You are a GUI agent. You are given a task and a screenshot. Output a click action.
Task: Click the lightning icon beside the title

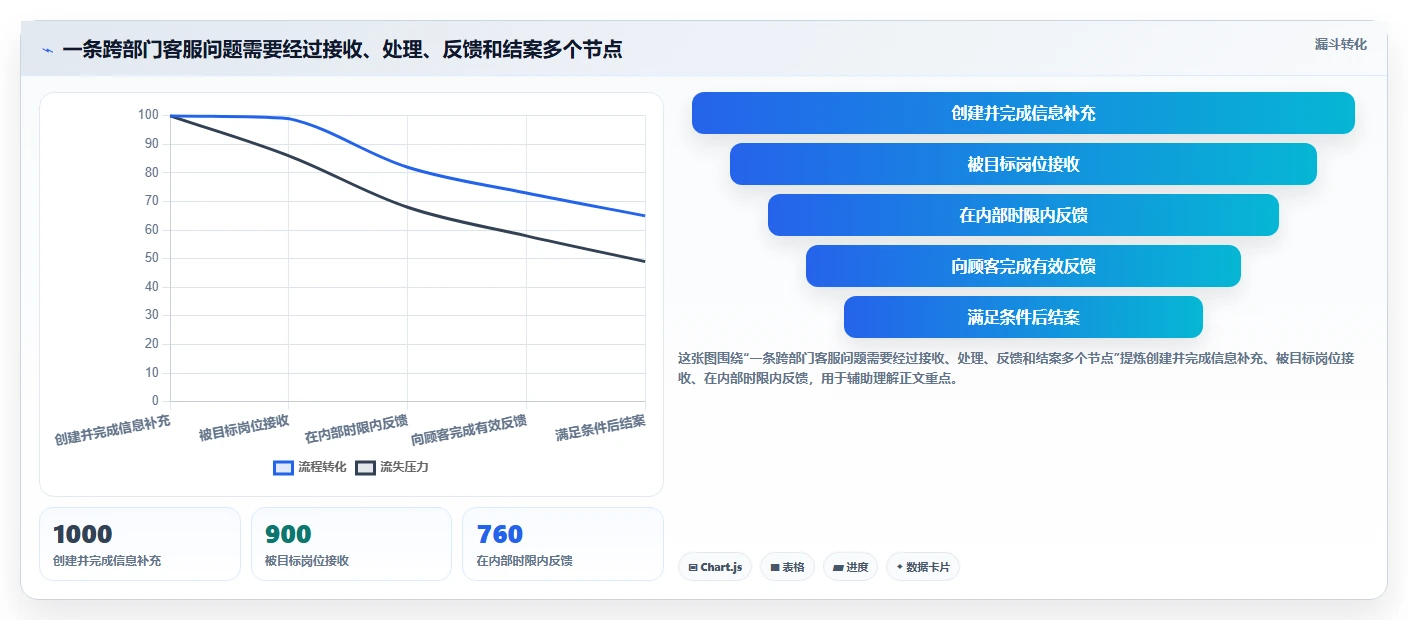pyautogui.click(x=48, y=50)
